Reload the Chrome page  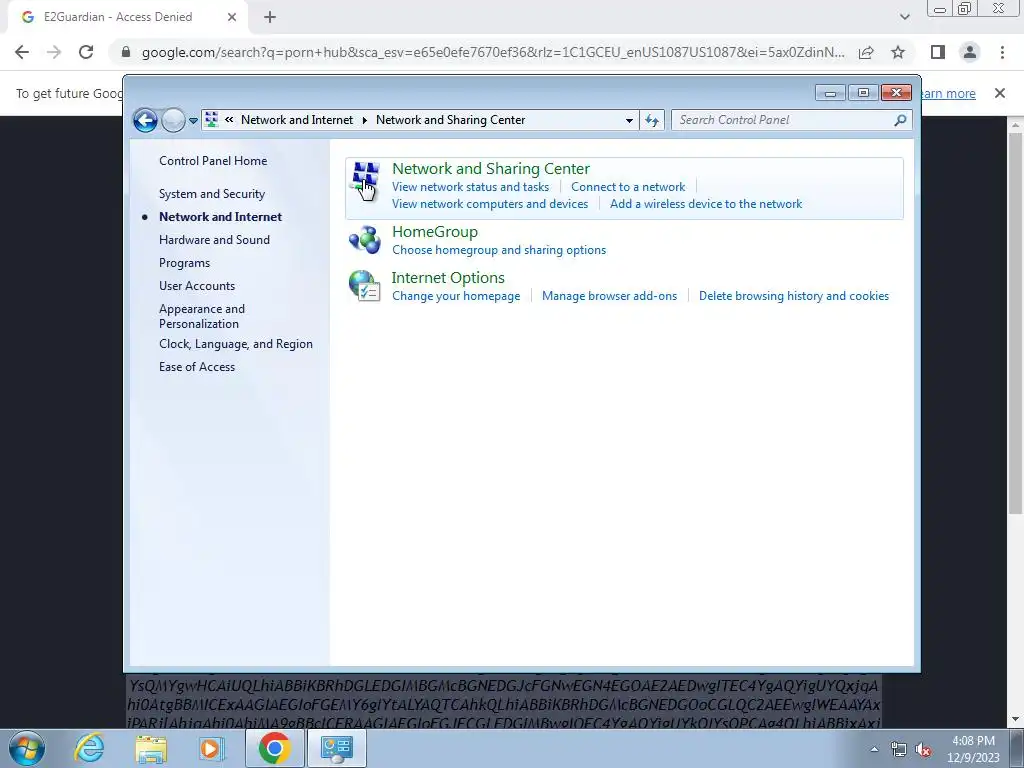(x=86, y=52)
